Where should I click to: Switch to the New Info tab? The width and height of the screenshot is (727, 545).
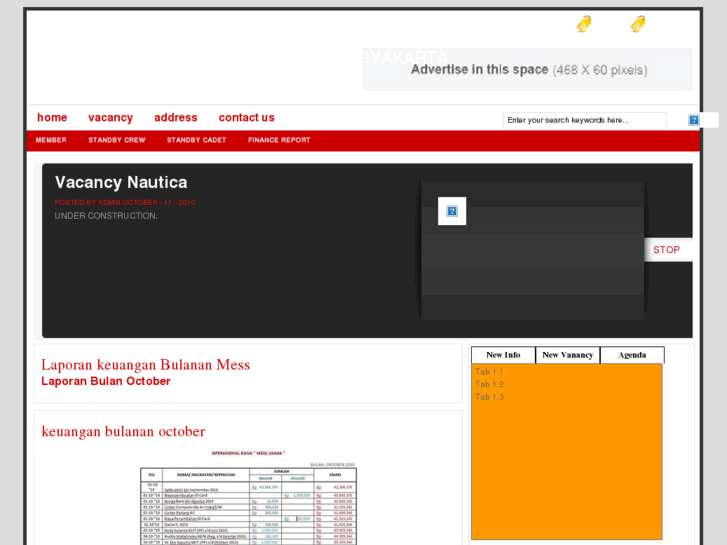click(x=503, y=355)
